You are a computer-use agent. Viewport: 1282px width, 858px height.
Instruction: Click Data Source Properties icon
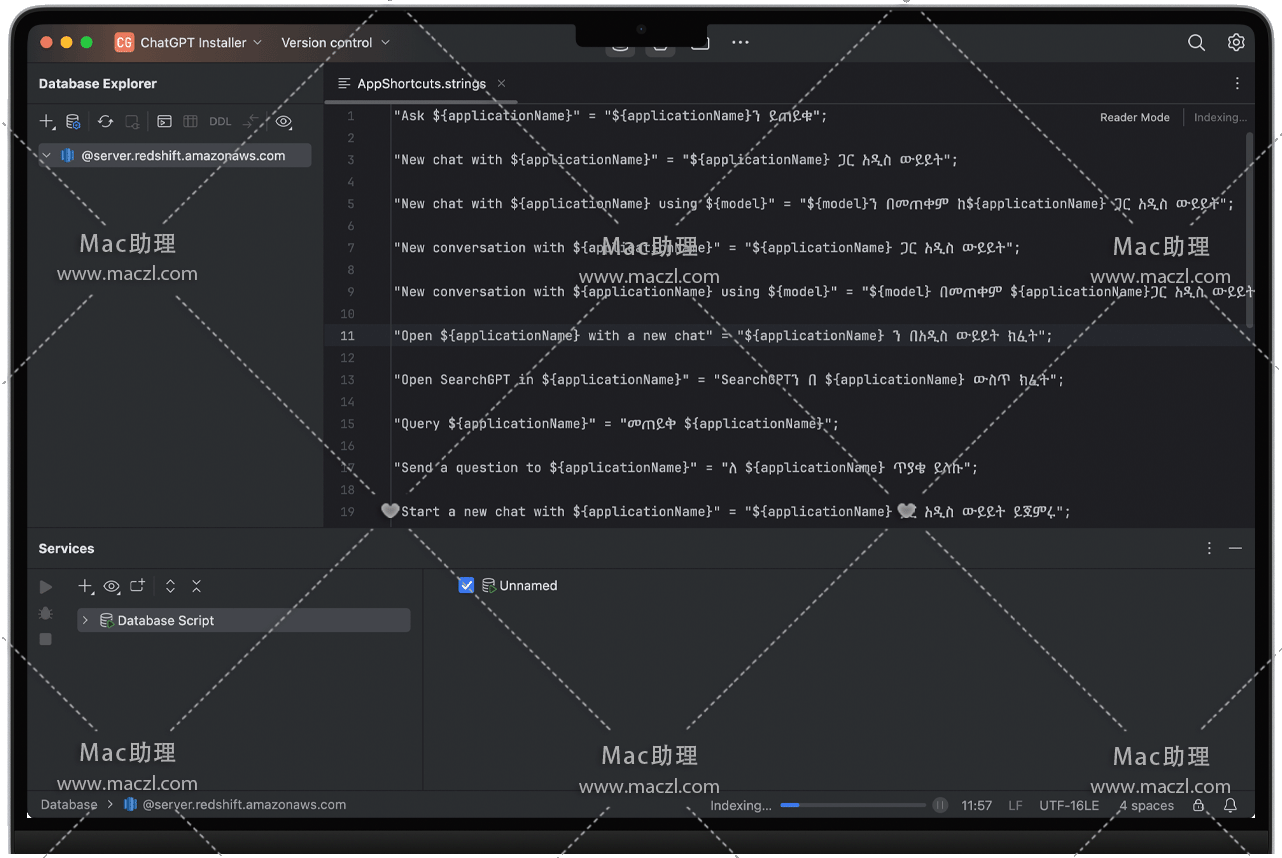click(x=73, y=122)
